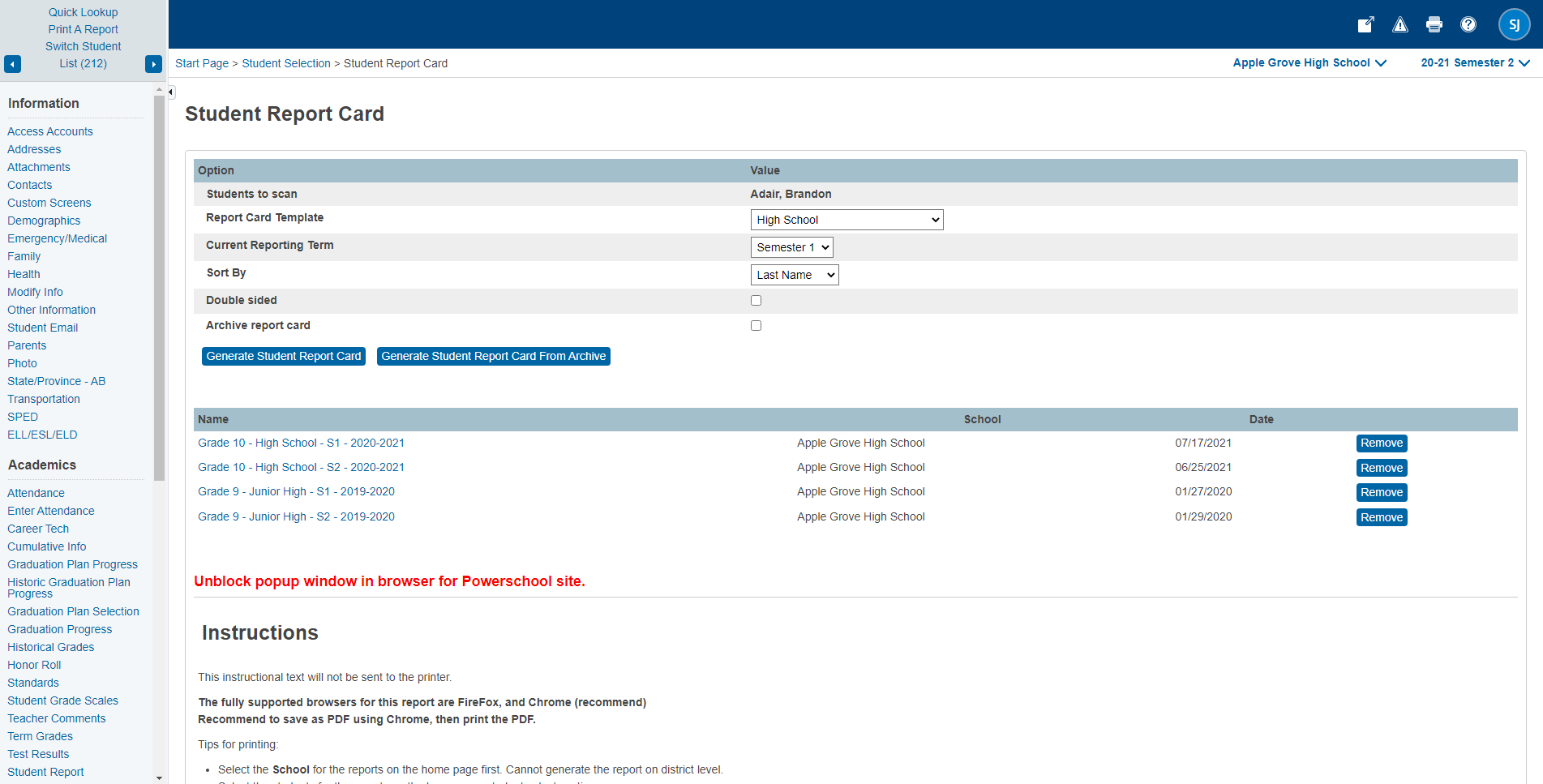
Task: Click the sidebar scroll down arrow
Action: click(x=159, y=778)
